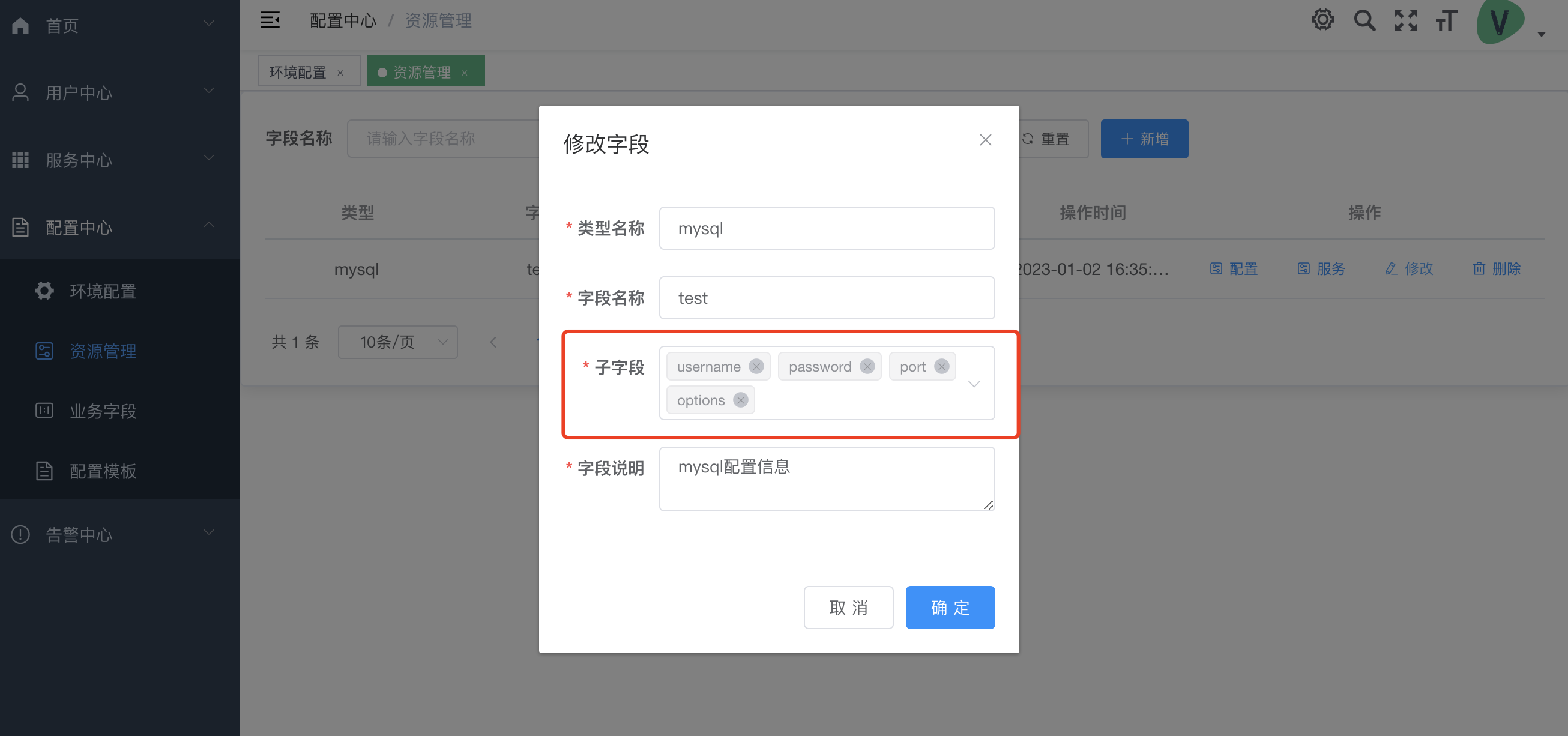The width and height of the screenshot is (1568, 736).
Task: Toggle fullscreen mode icon
Action: 1405,20
